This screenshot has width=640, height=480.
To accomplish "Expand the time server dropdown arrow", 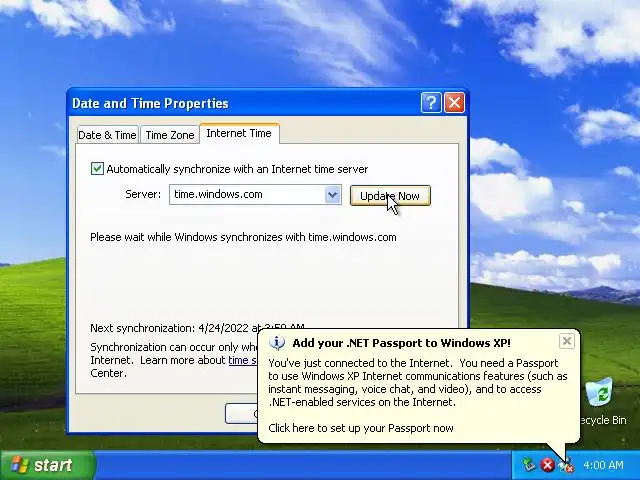I will tap(333, 195).
